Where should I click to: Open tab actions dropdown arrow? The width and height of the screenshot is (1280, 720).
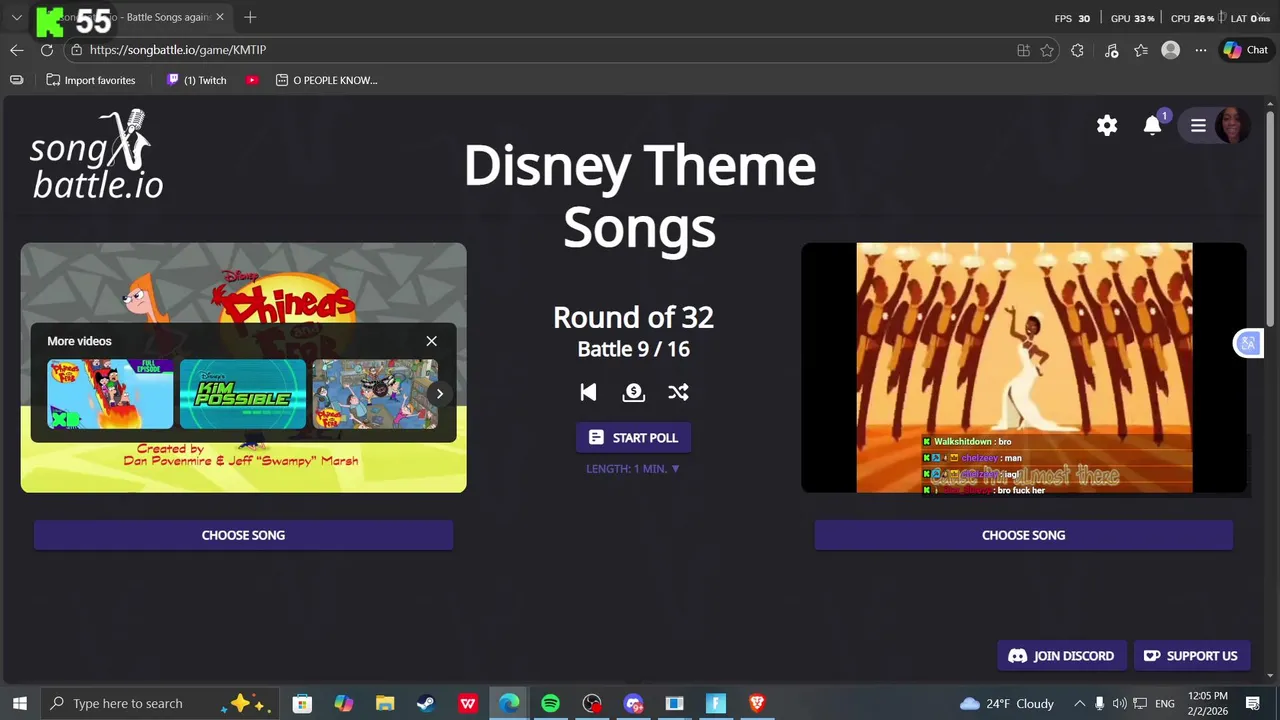pos(17,17)
